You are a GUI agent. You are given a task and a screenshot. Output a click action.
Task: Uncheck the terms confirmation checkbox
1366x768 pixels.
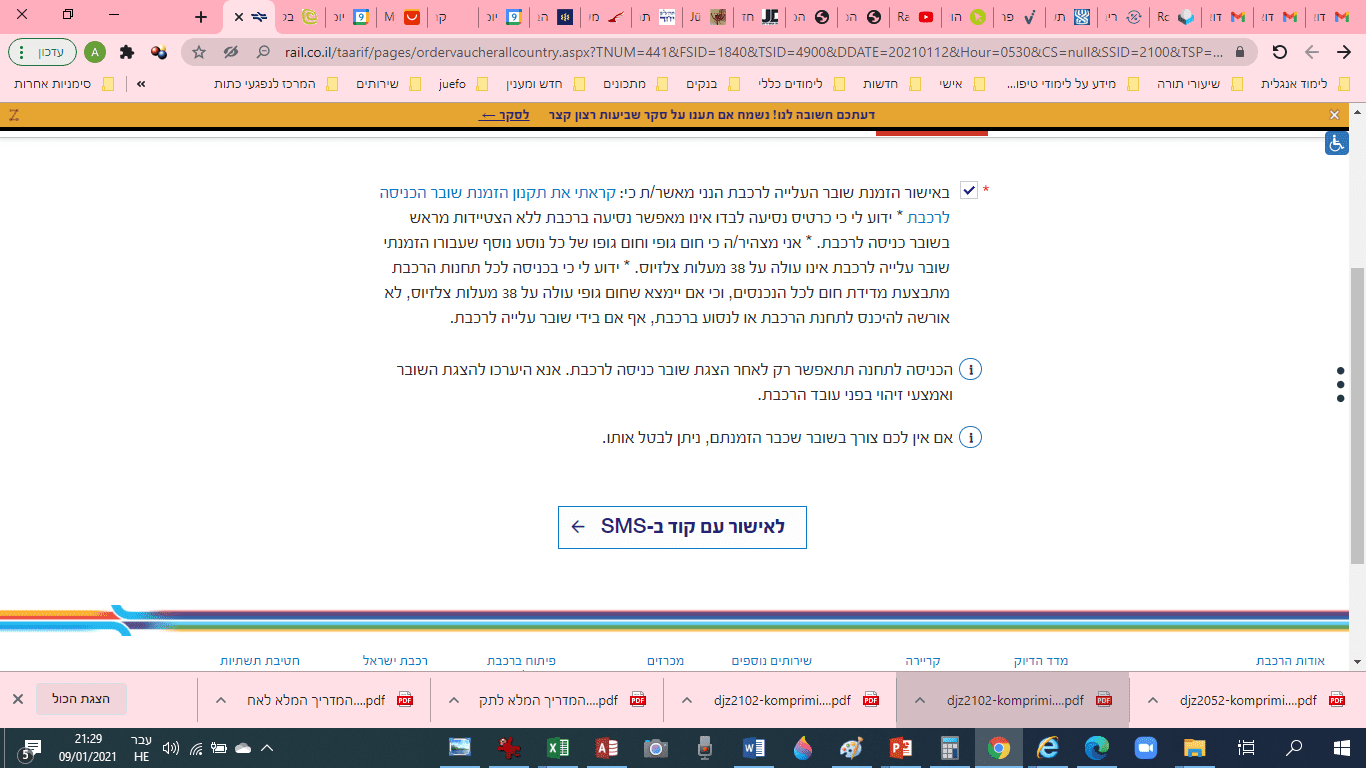tap(968, 190)
